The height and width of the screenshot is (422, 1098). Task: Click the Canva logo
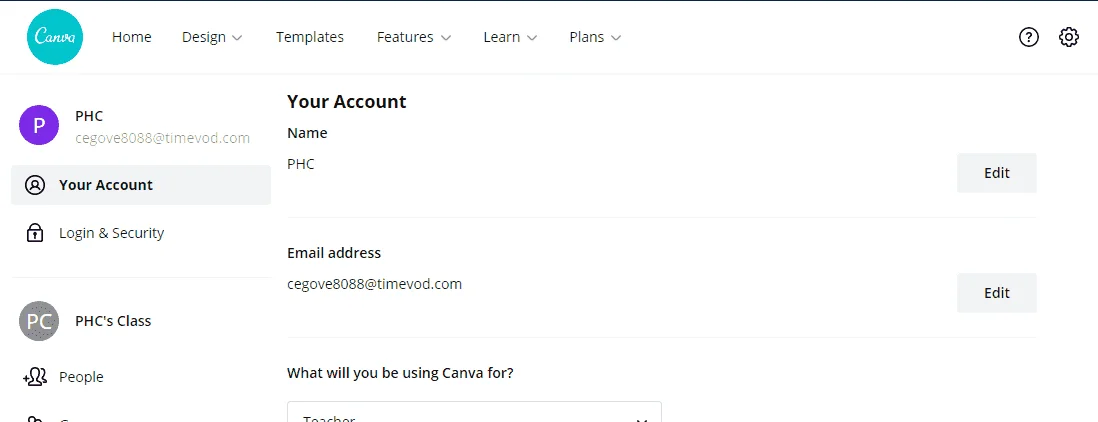55,37
